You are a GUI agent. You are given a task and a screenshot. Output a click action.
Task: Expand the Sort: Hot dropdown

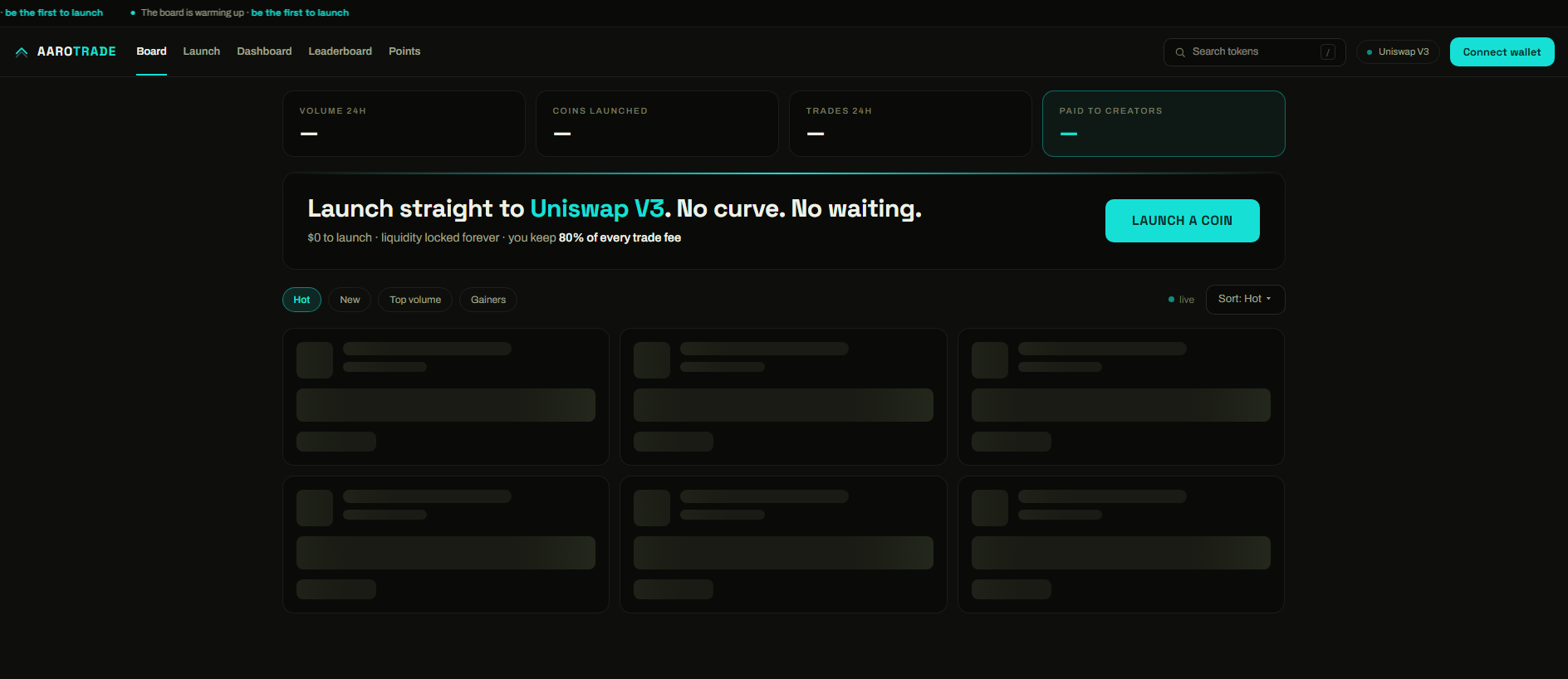(1245, 300)
